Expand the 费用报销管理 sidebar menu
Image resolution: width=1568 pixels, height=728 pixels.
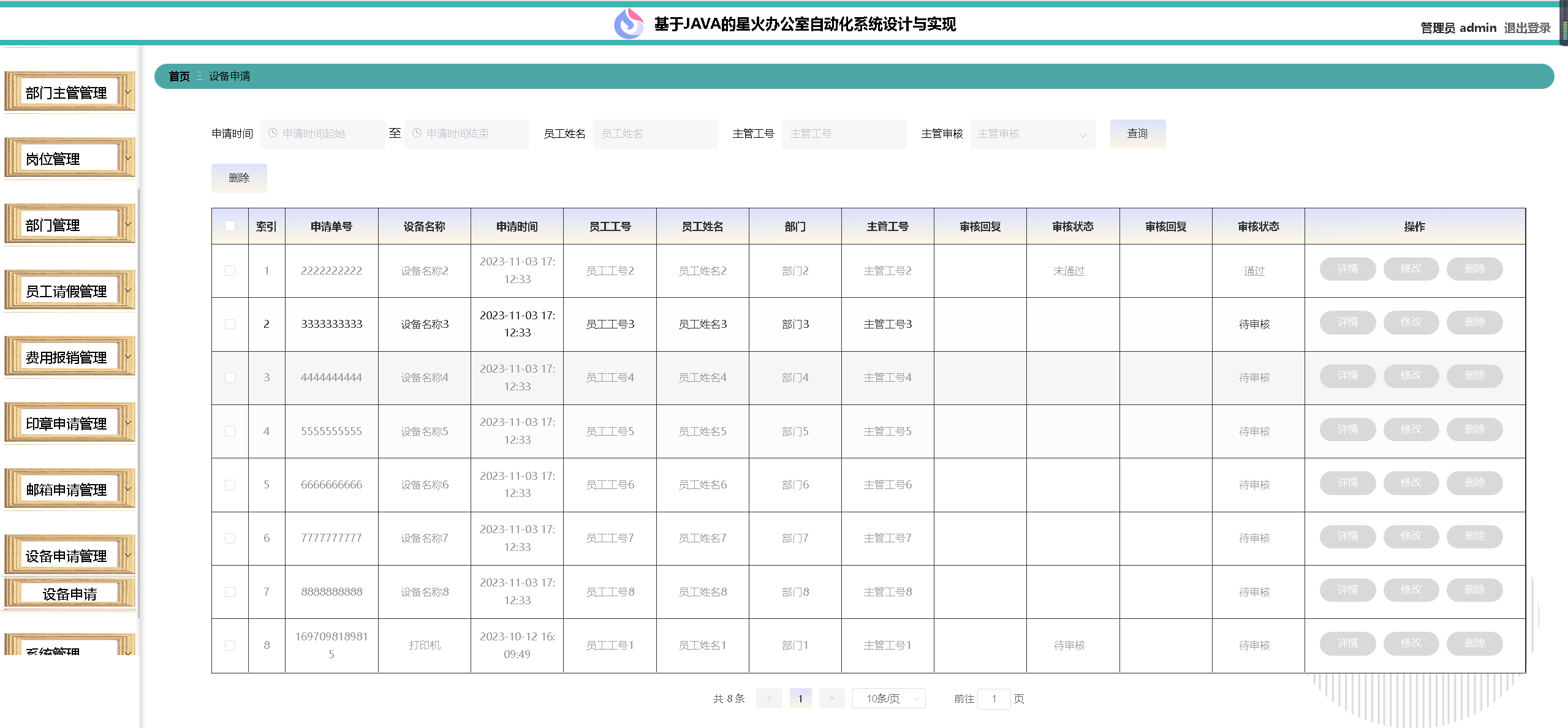click(69, 357)
